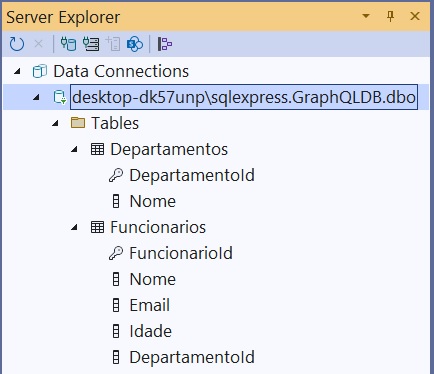The width and height of the screenshot is (434, 374).
Task: Click the Refresh icon in toolbar
Action: (17, 44)
